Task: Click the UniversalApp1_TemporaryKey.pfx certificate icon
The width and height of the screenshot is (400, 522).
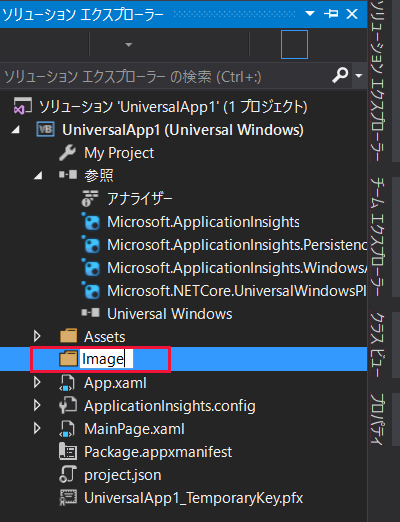Action: [x=68, y=498]
